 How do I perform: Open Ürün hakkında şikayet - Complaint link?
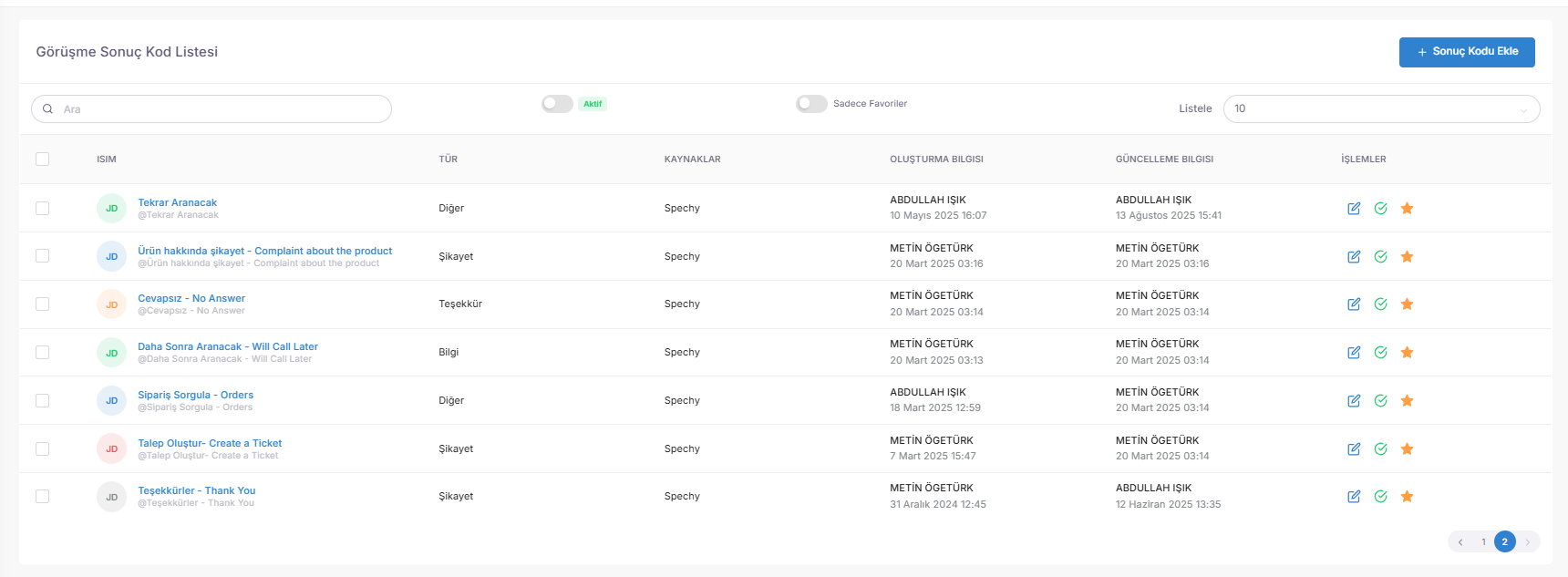click(x=265, y=251)
